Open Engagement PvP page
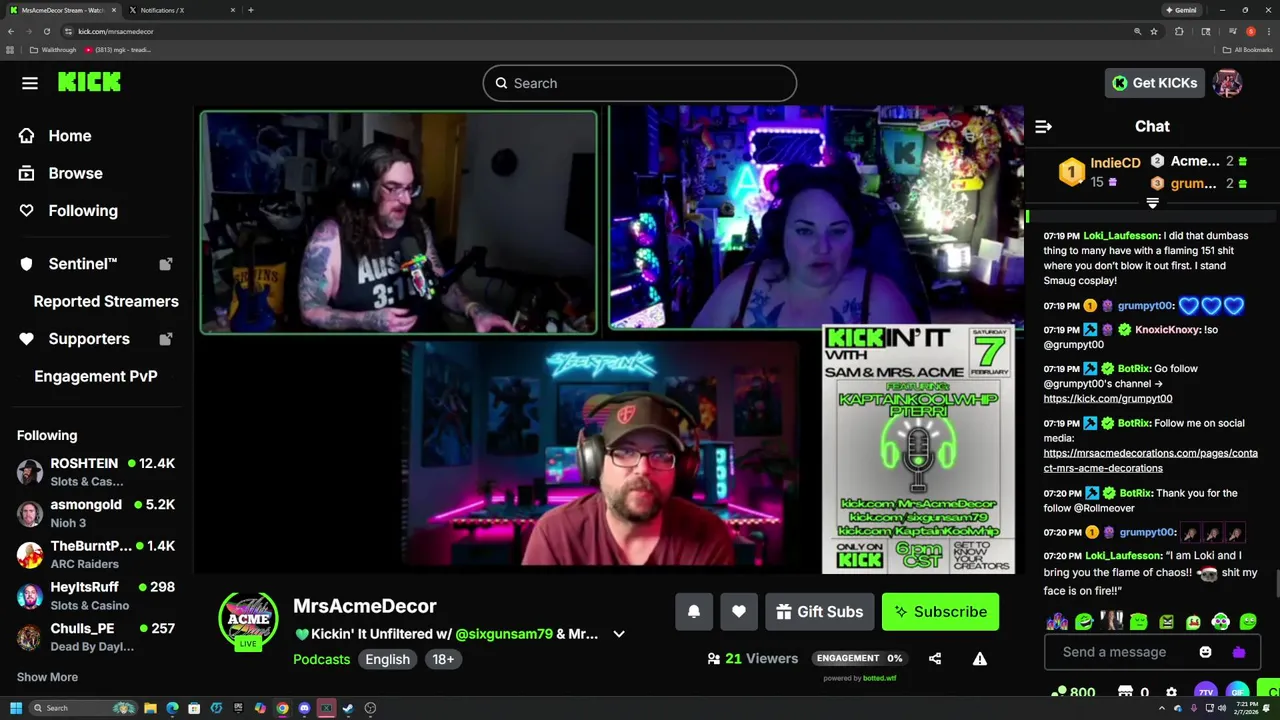This screenshot has width=1280, height=720. [96, 376]
